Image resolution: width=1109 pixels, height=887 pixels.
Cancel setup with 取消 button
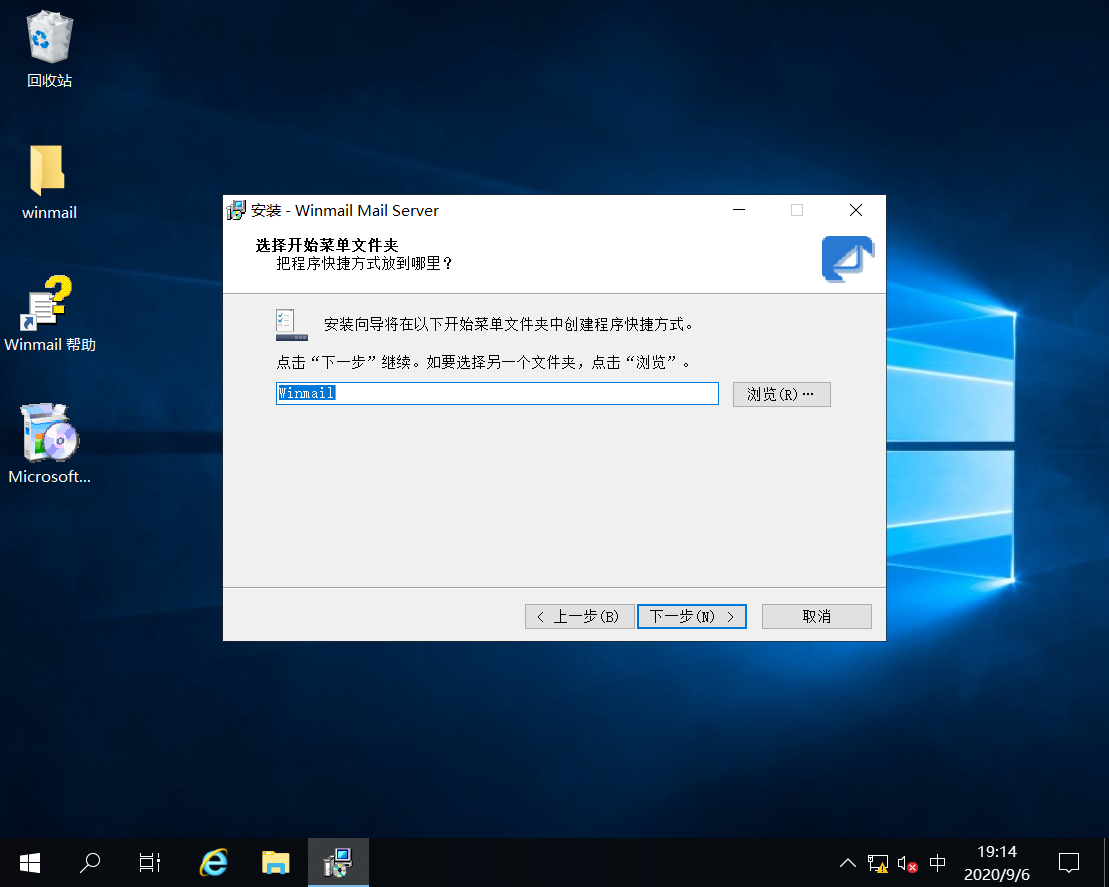pyautogui.click(x=816, y=616)
